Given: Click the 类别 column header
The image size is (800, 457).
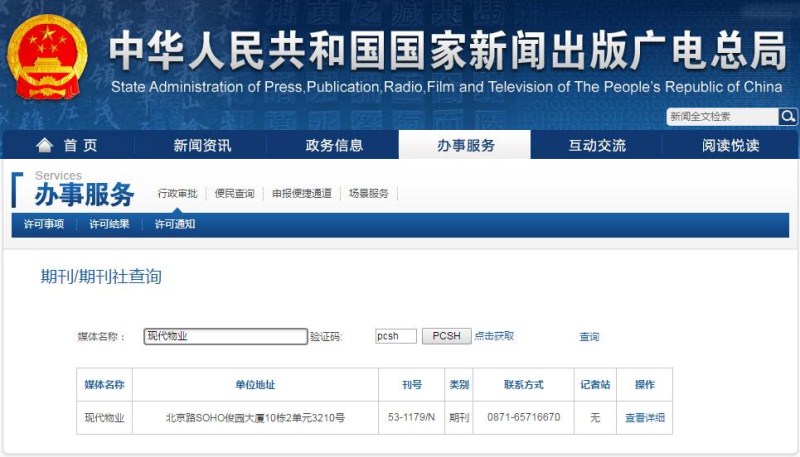Looking at the screenshot, I should click(x=459, y=385).
